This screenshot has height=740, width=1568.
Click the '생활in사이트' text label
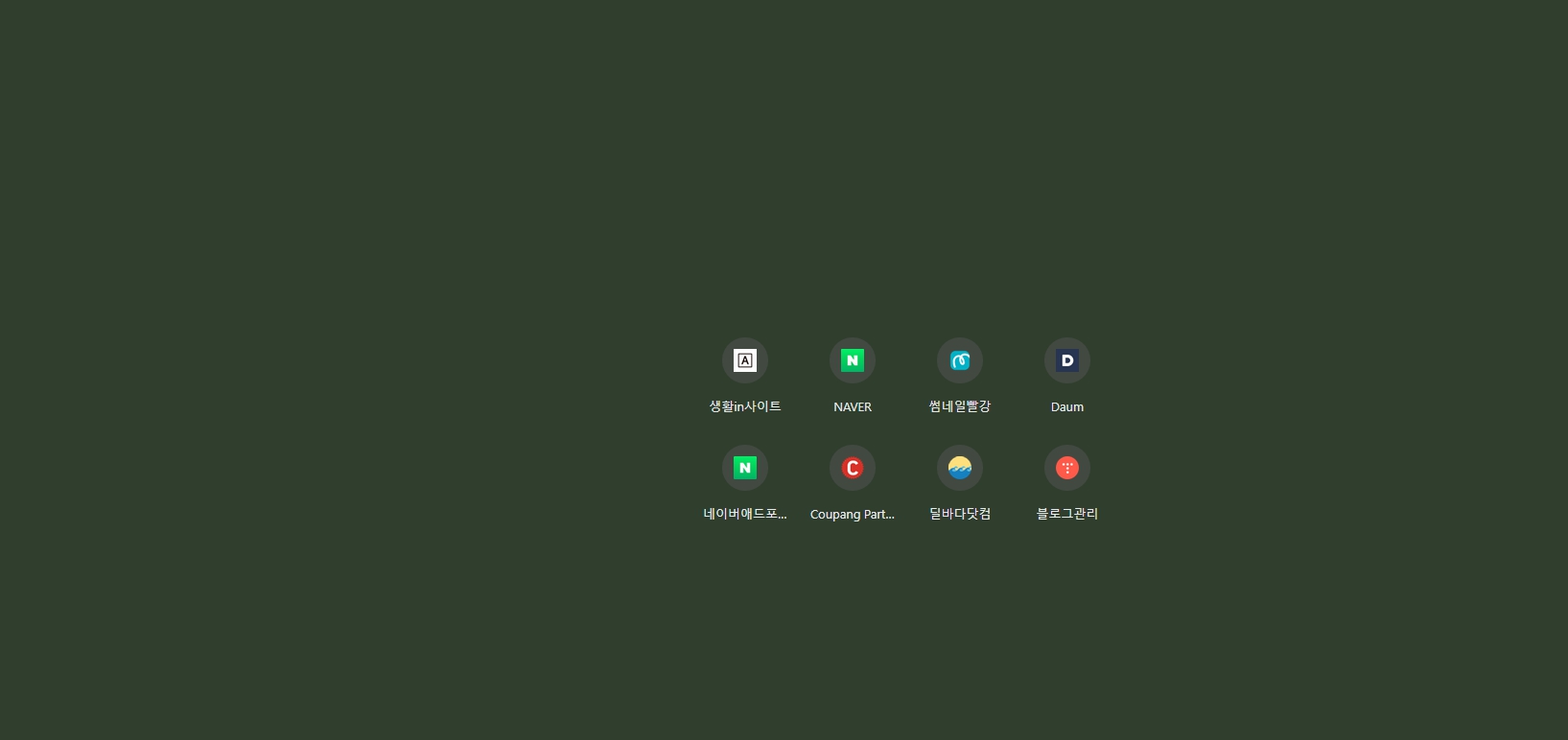pyautogui.click(x=745, y=406)
